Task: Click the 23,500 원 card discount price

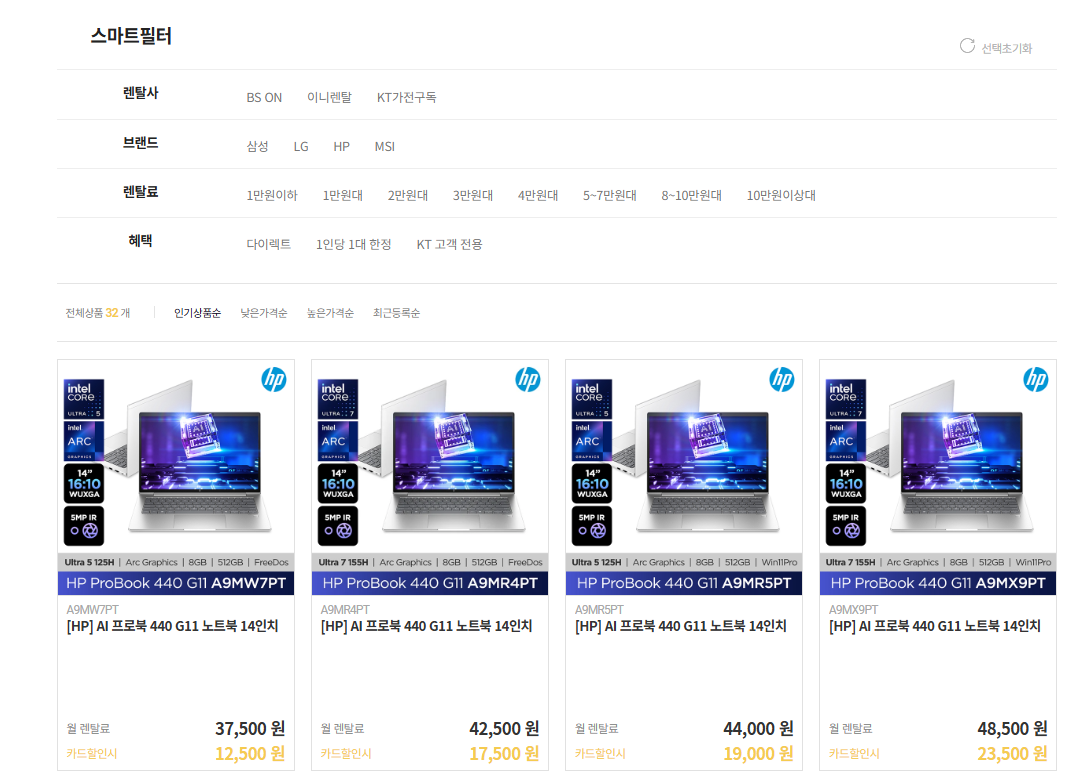Action: pyautogui.click(x=1012, y=754)
